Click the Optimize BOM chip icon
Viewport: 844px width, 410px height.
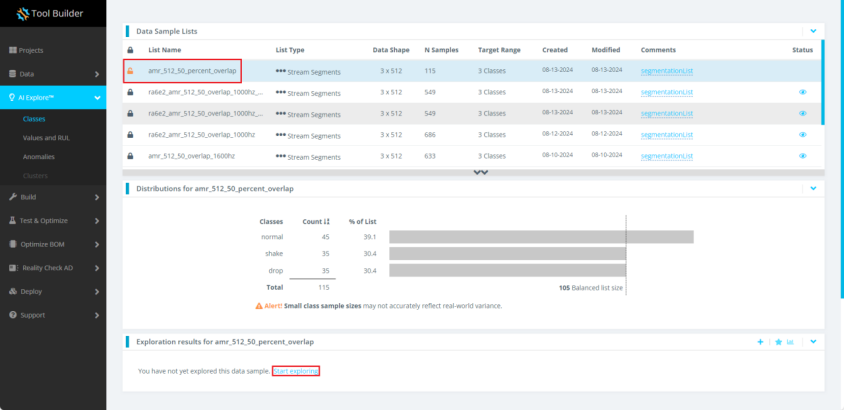13,244
